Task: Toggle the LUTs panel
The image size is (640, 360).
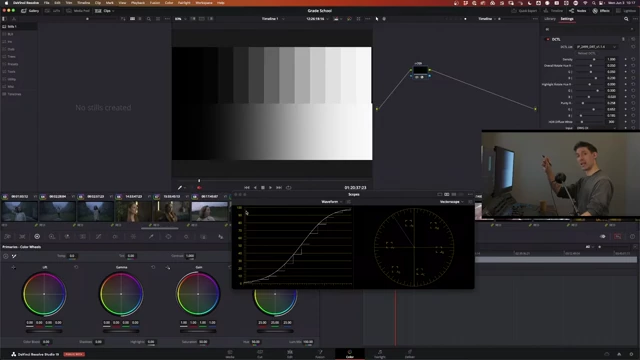Action: point(53,11)
